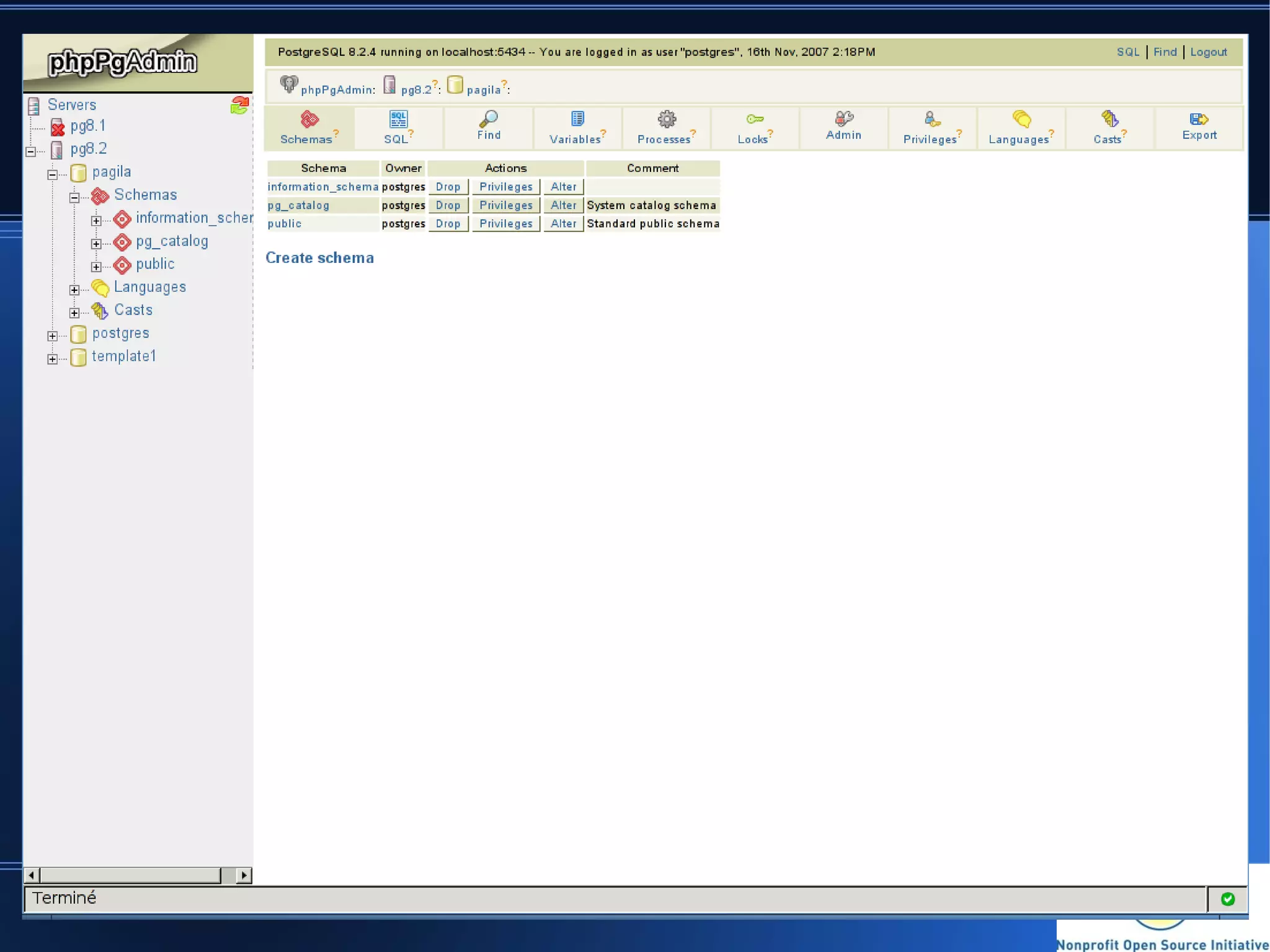
Task: Click the tree refresh icon beside Servers
Action: point(239,105)
